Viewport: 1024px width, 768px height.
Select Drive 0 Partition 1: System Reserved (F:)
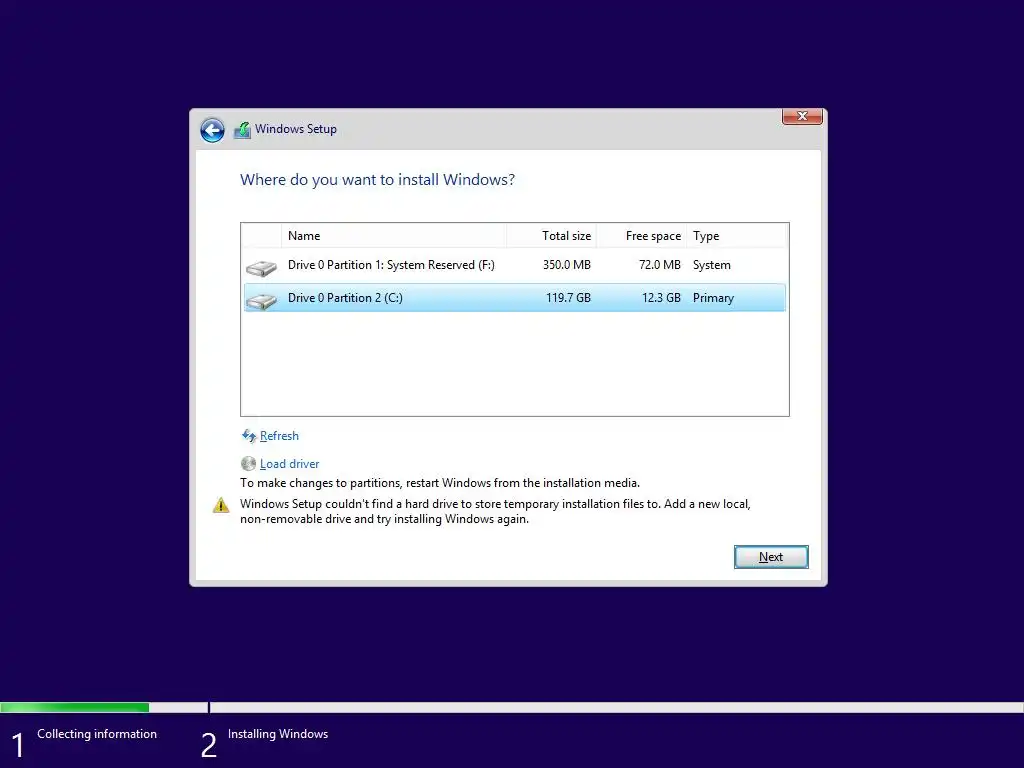point(515,265)
